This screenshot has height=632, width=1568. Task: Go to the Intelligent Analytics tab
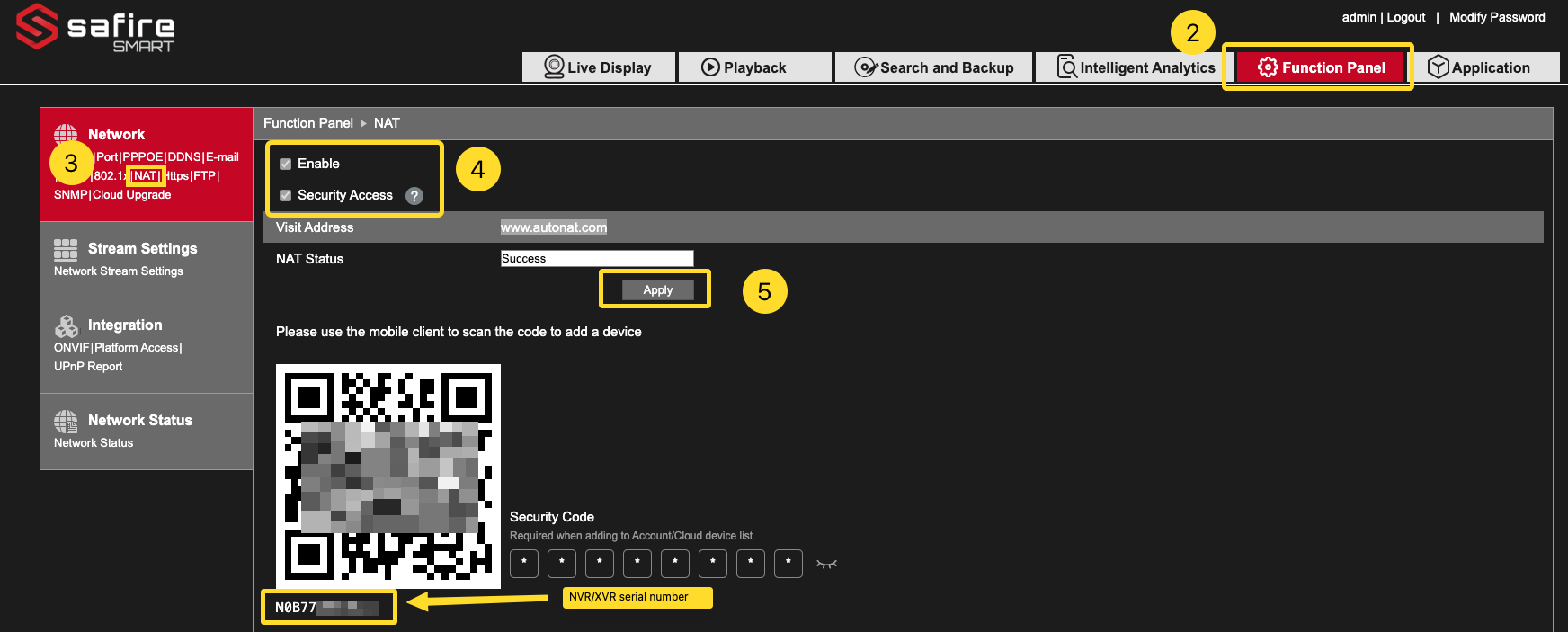click(1136, 67)
